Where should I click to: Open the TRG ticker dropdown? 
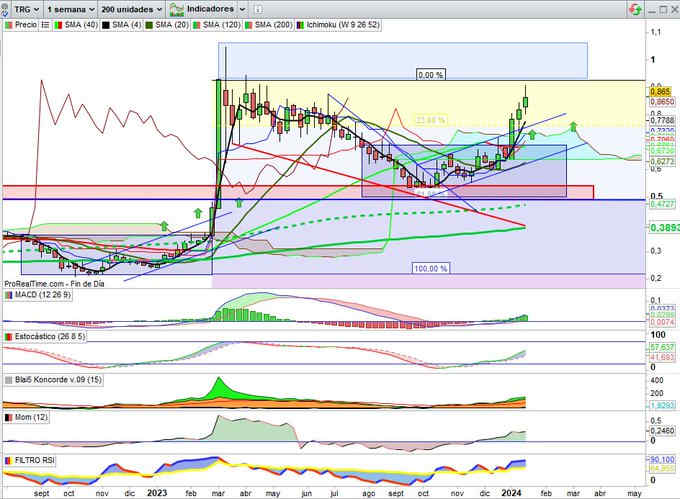pyautogui.click(x=26, y=9)
